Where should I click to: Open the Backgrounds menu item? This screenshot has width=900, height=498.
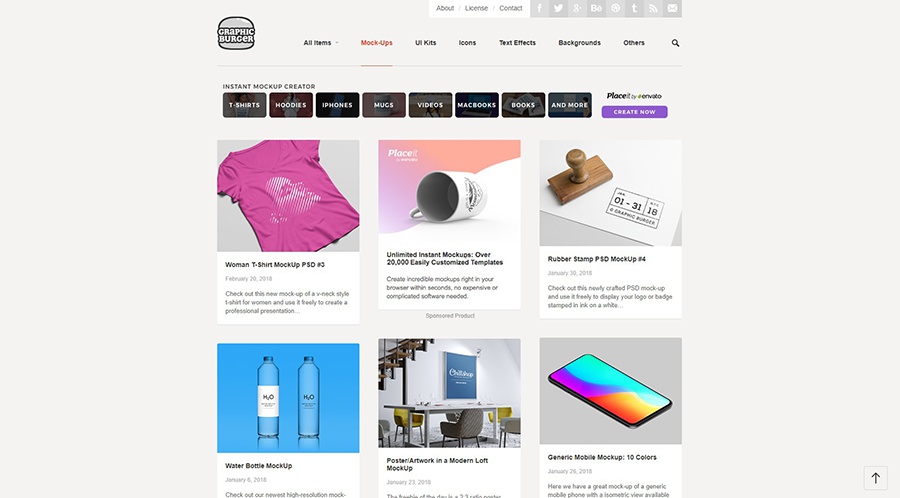click(579, 42)
